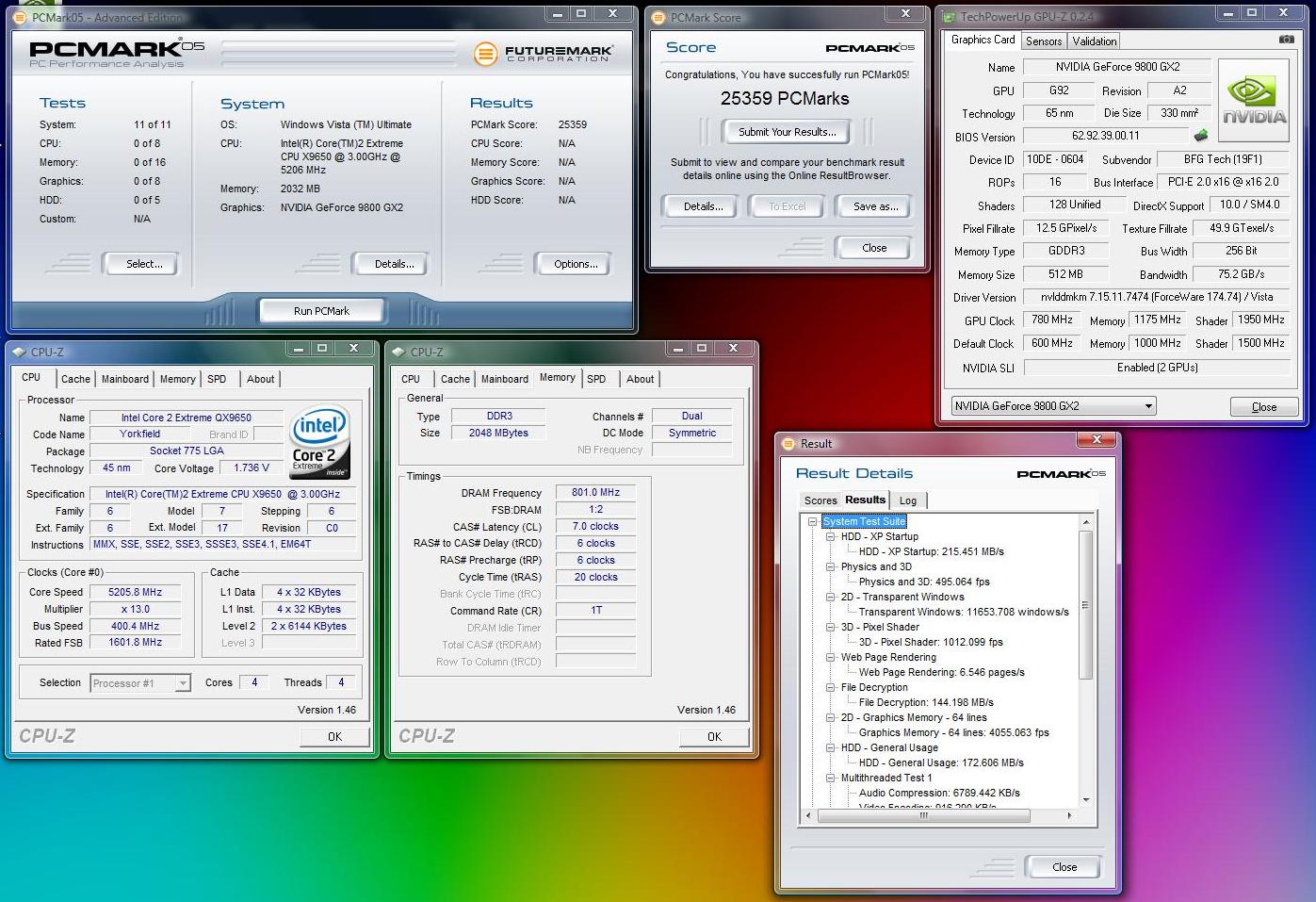Click the NVIDIA SLI 'Enabled (2 GPUs)' field
This screenshot has width=1316, height=902.
(1157, 368)
